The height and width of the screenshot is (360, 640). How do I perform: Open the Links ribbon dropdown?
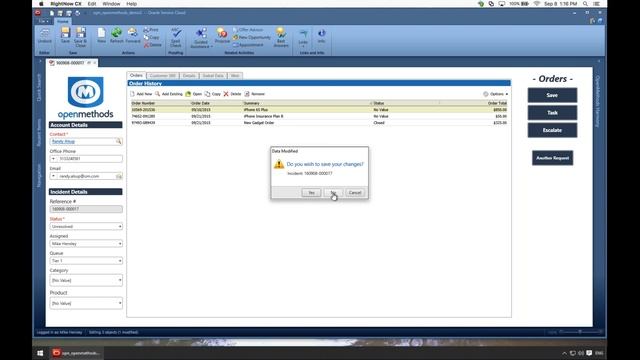(x=303, y=38)
